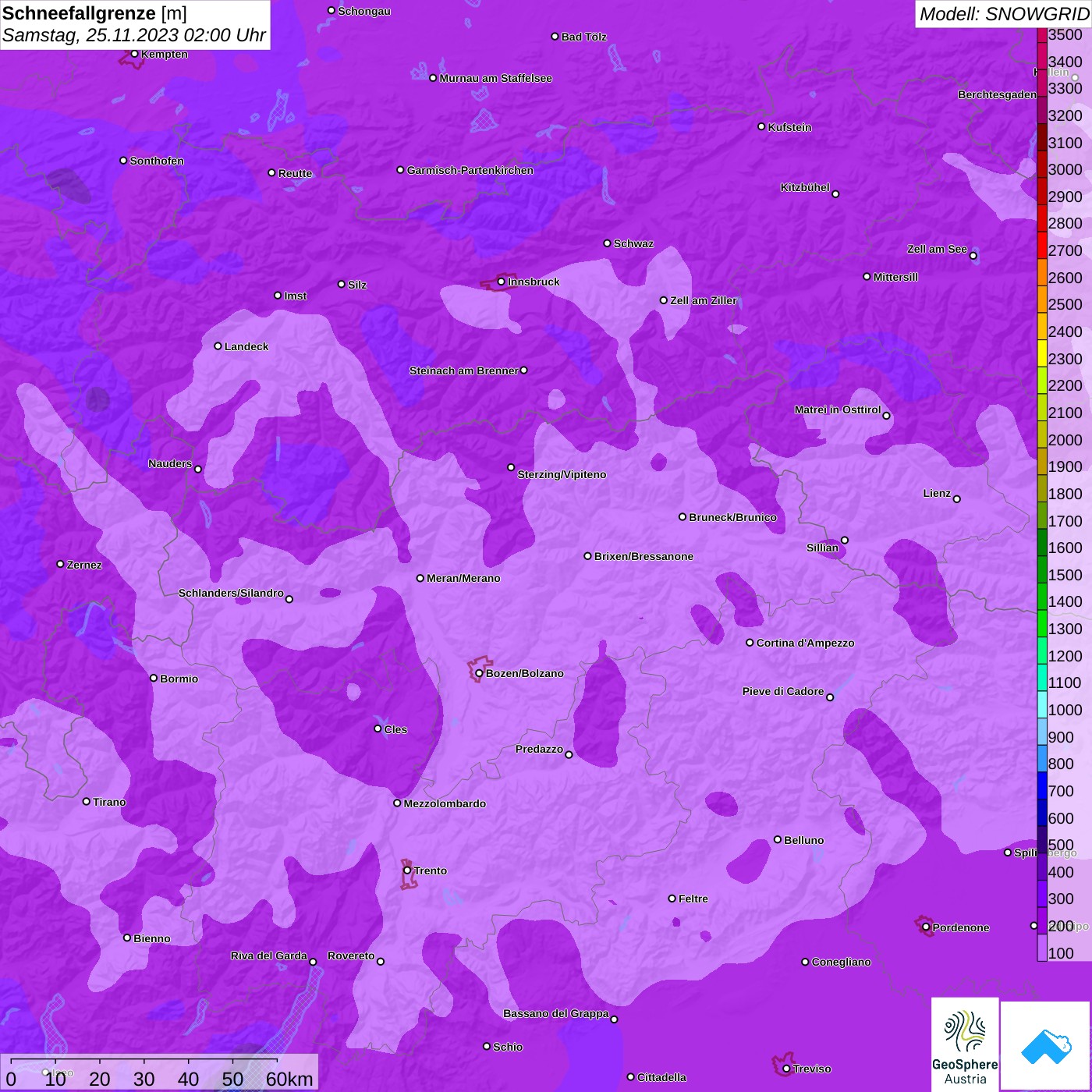Click the Garmisch-Partenkirchen location dot

(400, 169)
